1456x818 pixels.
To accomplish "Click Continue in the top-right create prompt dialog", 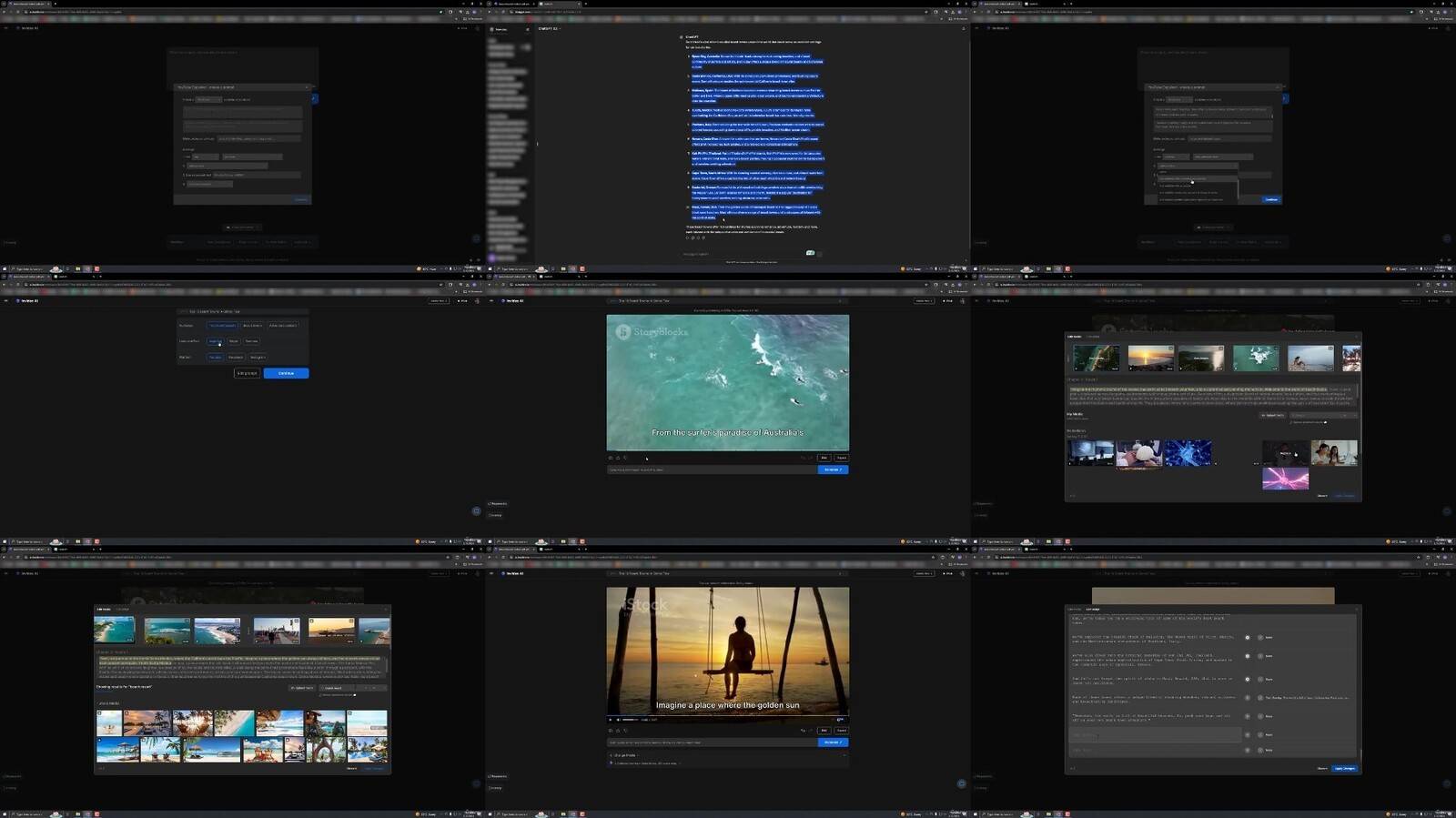I will (1271, 199).
